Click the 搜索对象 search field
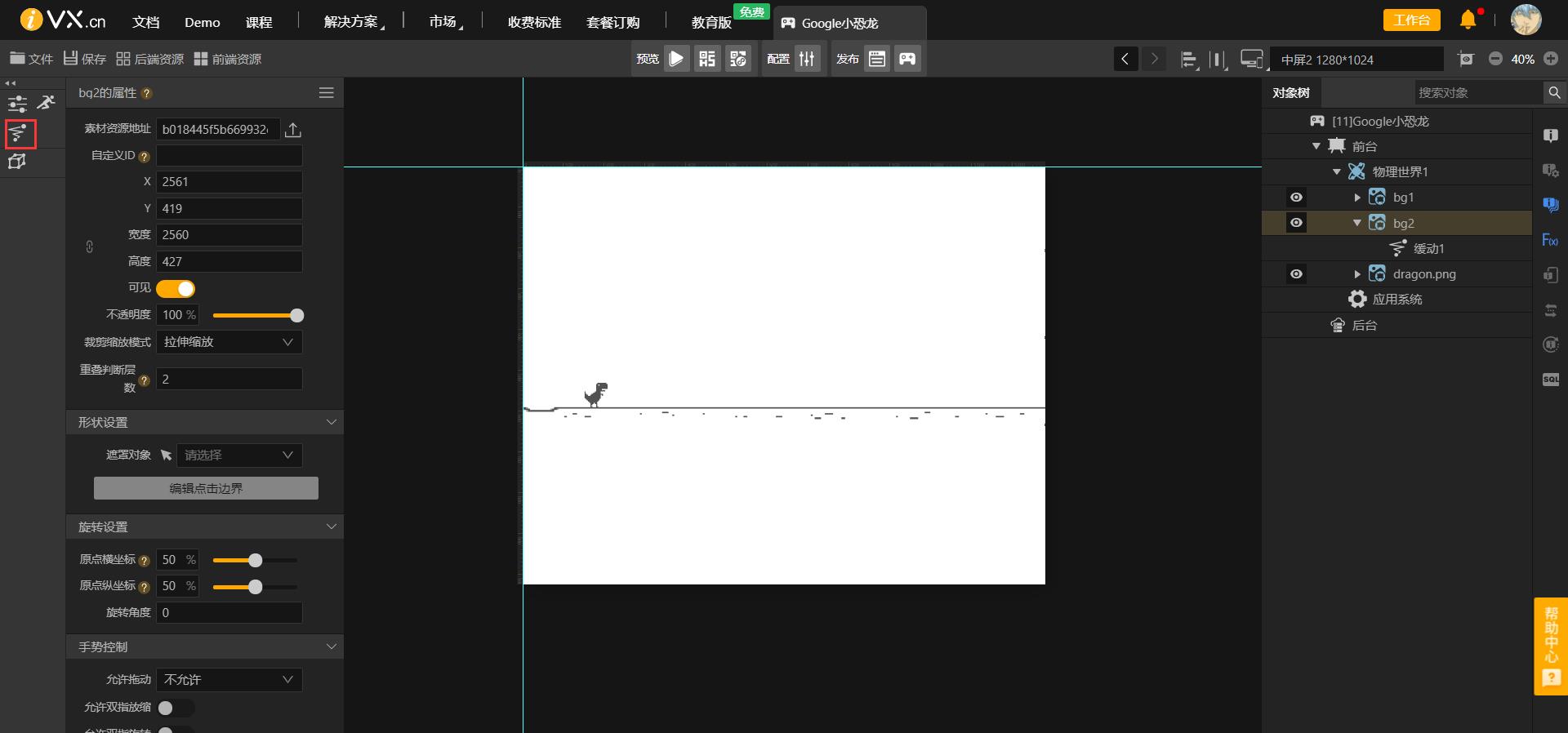This screenshot has height=733, width=1568. click(1478, 93)
